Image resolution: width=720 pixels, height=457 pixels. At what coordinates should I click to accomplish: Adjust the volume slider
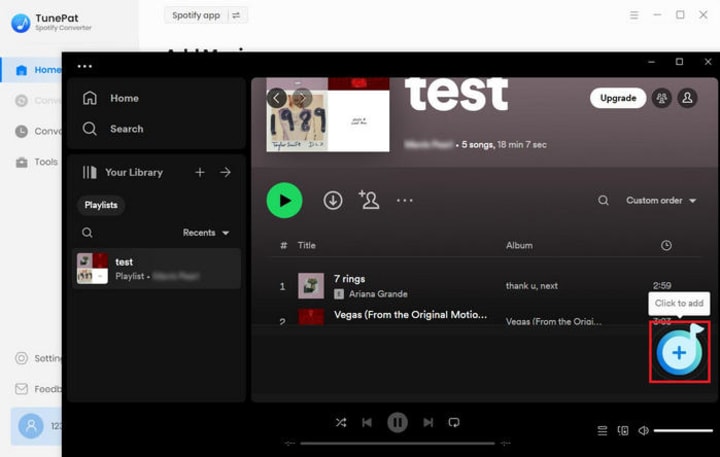coord(683,431)
